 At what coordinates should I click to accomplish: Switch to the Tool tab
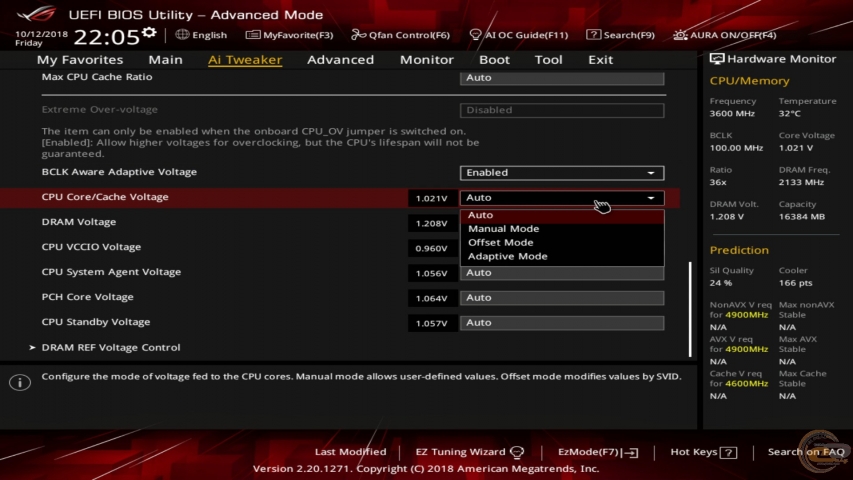[x=548, y=59]
